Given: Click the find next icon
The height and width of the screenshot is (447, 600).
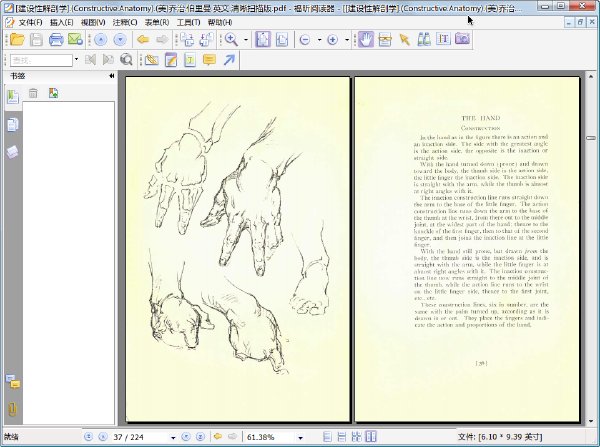Looking at the screenshot, I should pos(108,60).
